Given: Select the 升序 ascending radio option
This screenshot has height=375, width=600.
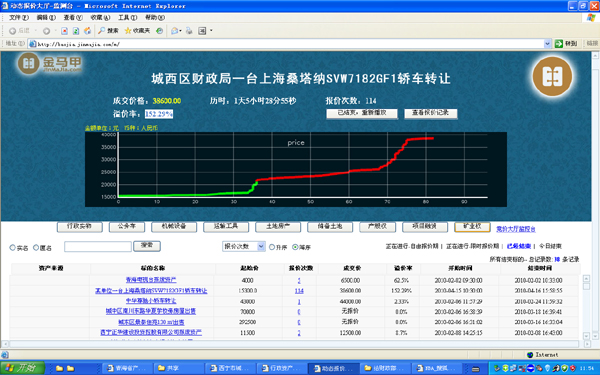Looking at the screenshot, I should pos(272,247).
